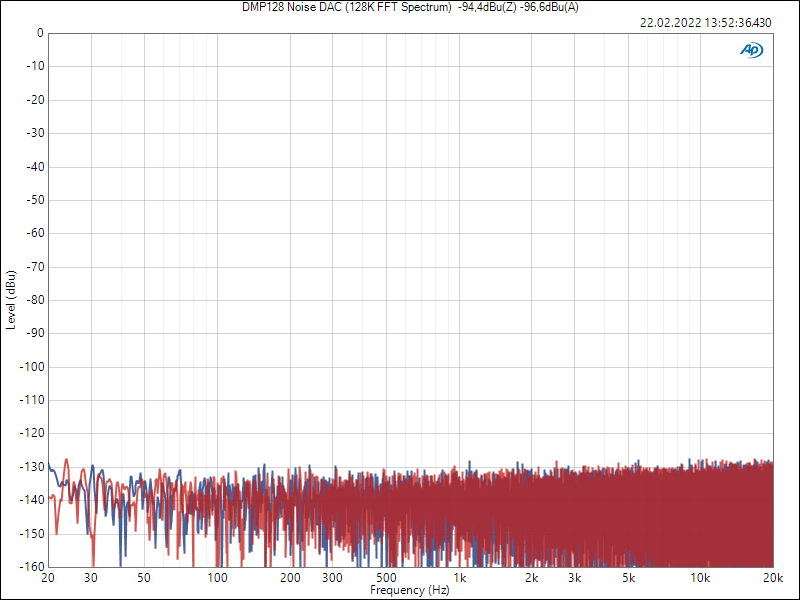Click the '-160' level tick label

point(32,567)
